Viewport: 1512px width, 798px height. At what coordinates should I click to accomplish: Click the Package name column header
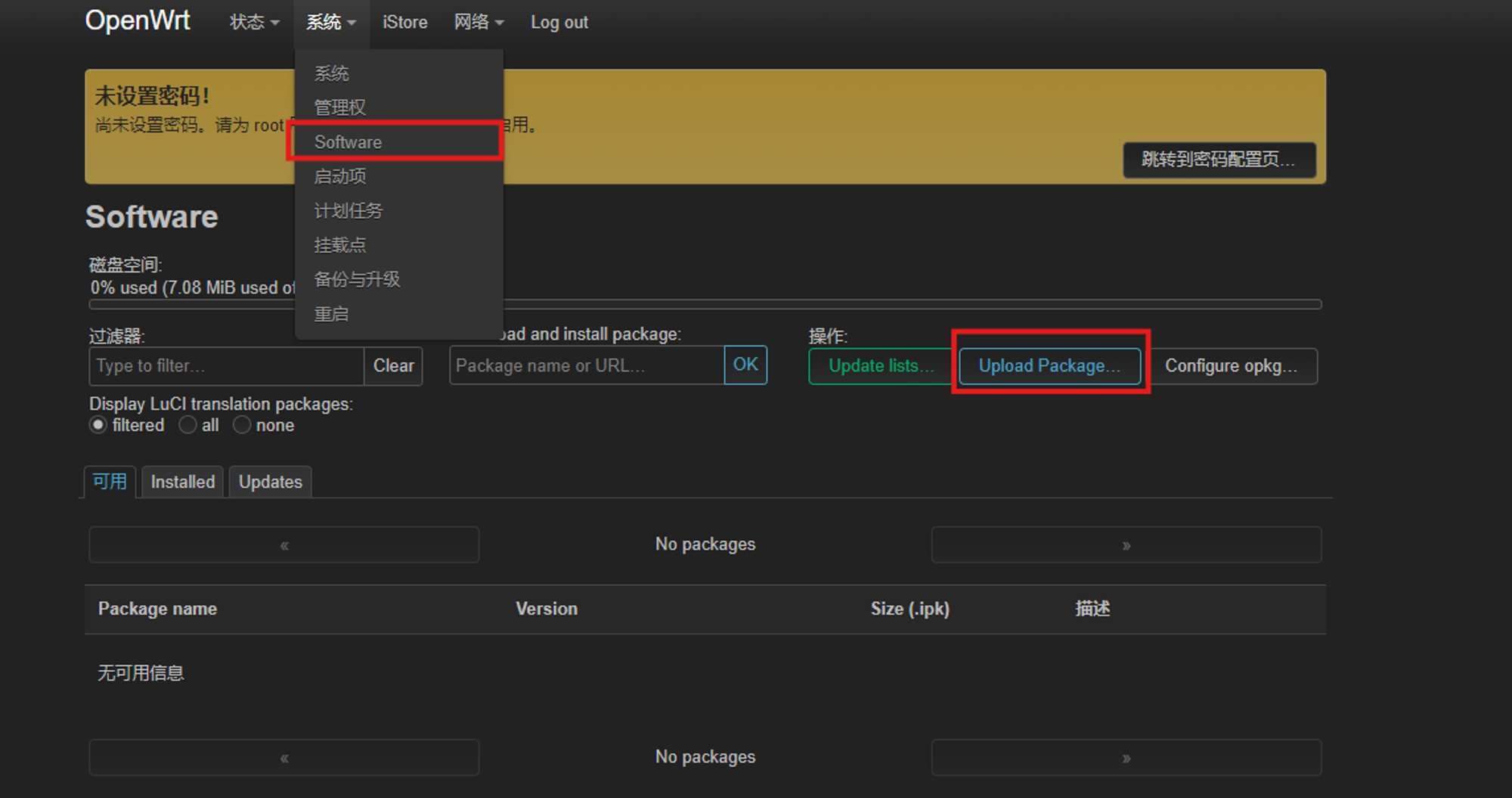157,609
